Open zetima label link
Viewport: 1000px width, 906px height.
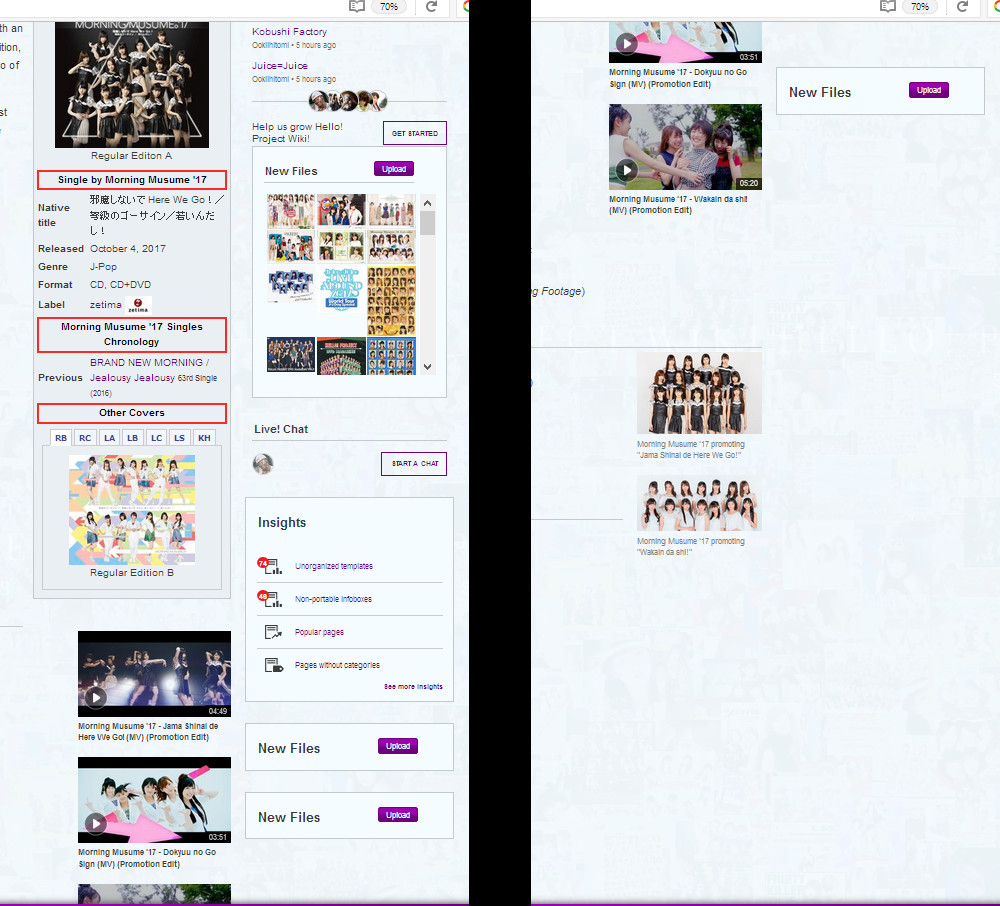coord(105,305)
